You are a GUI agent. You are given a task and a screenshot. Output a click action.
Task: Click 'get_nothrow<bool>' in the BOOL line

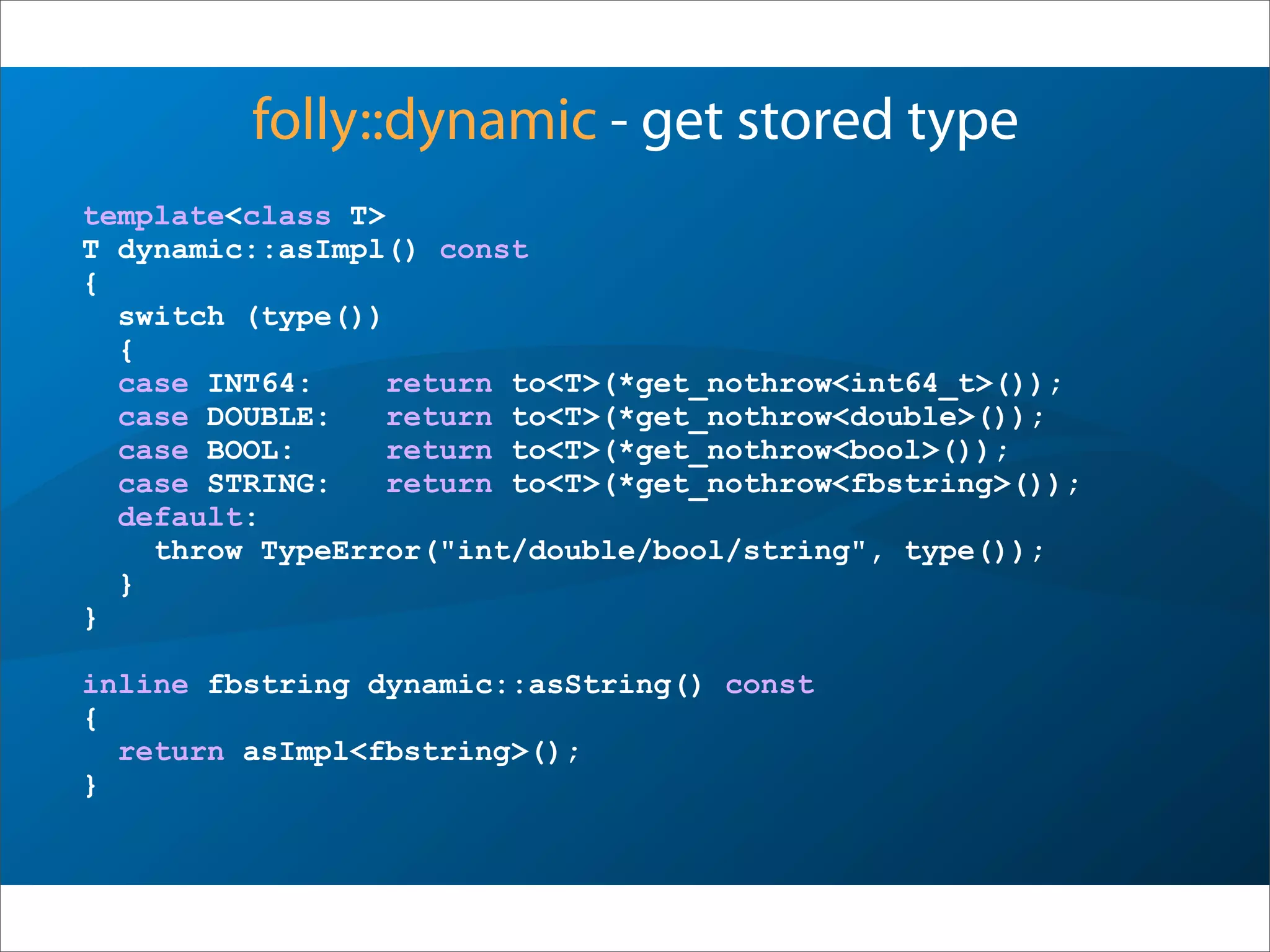click(788, 451)
